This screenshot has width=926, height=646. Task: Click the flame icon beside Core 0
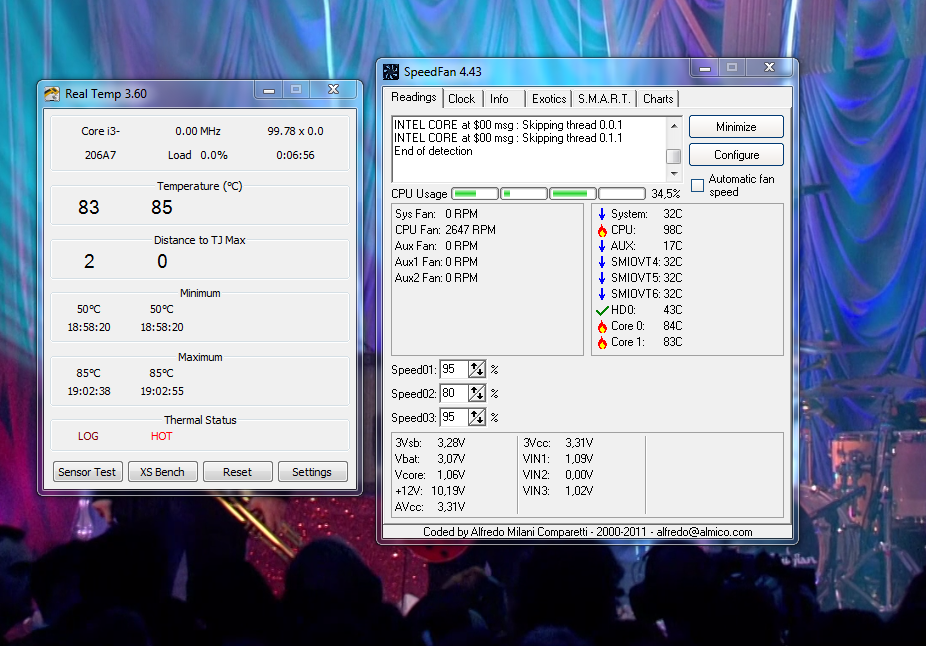(602, 327)
